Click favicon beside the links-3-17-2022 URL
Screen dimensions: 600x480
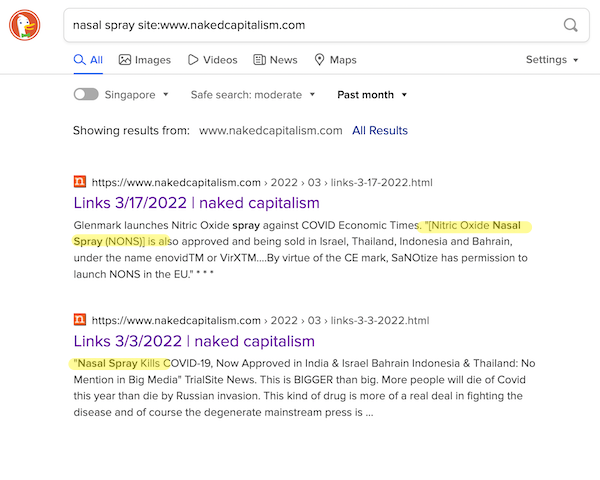pos(80,181)
